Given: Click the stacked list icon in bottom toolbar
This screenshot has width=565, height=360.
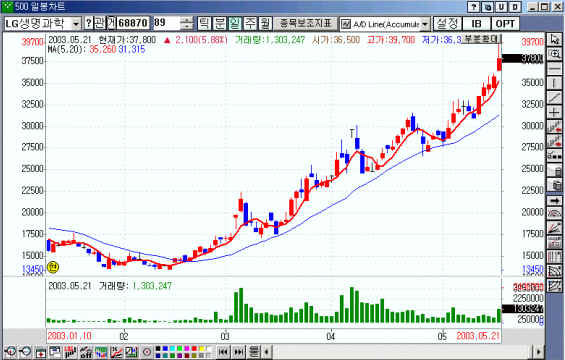Looking at the screenshot, I should coord(254,352).
